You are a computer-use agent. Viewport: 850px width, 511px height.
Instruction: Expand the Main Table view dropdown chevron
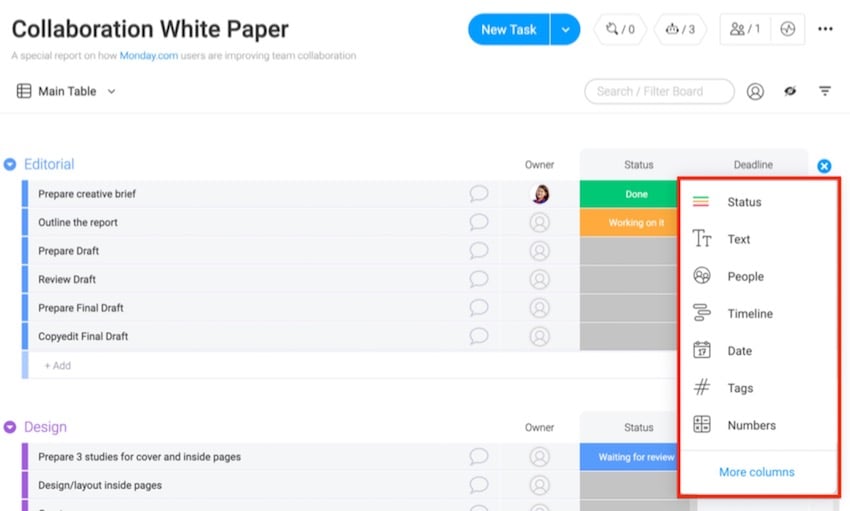[111, 91]
